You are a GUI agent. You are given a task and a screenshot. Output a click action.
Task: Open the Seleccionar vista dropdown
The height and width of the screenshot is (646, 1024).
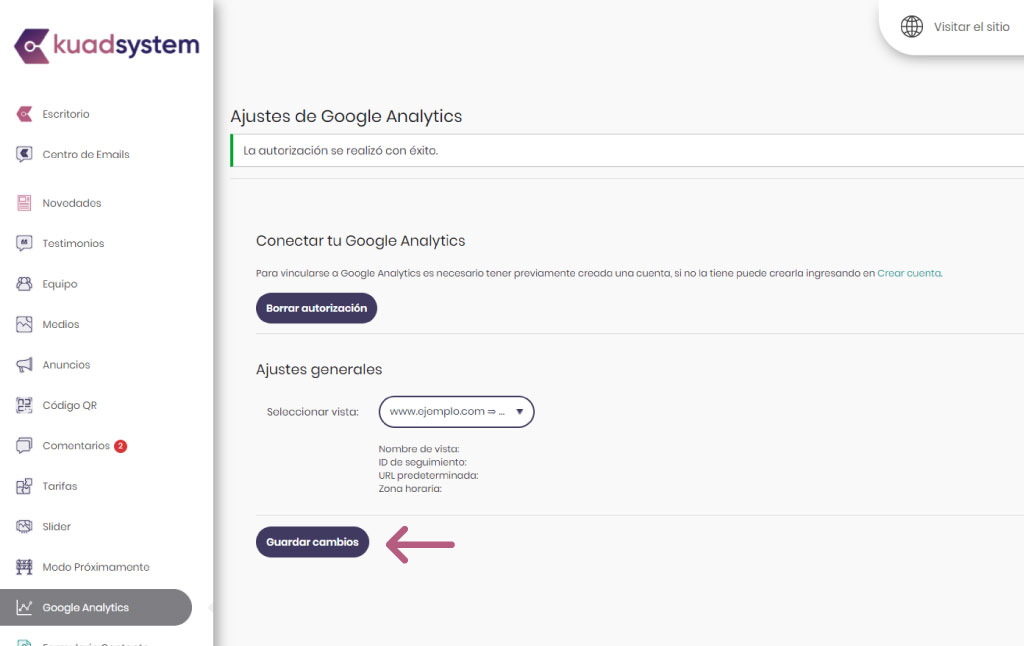click(x=456, y=412)
